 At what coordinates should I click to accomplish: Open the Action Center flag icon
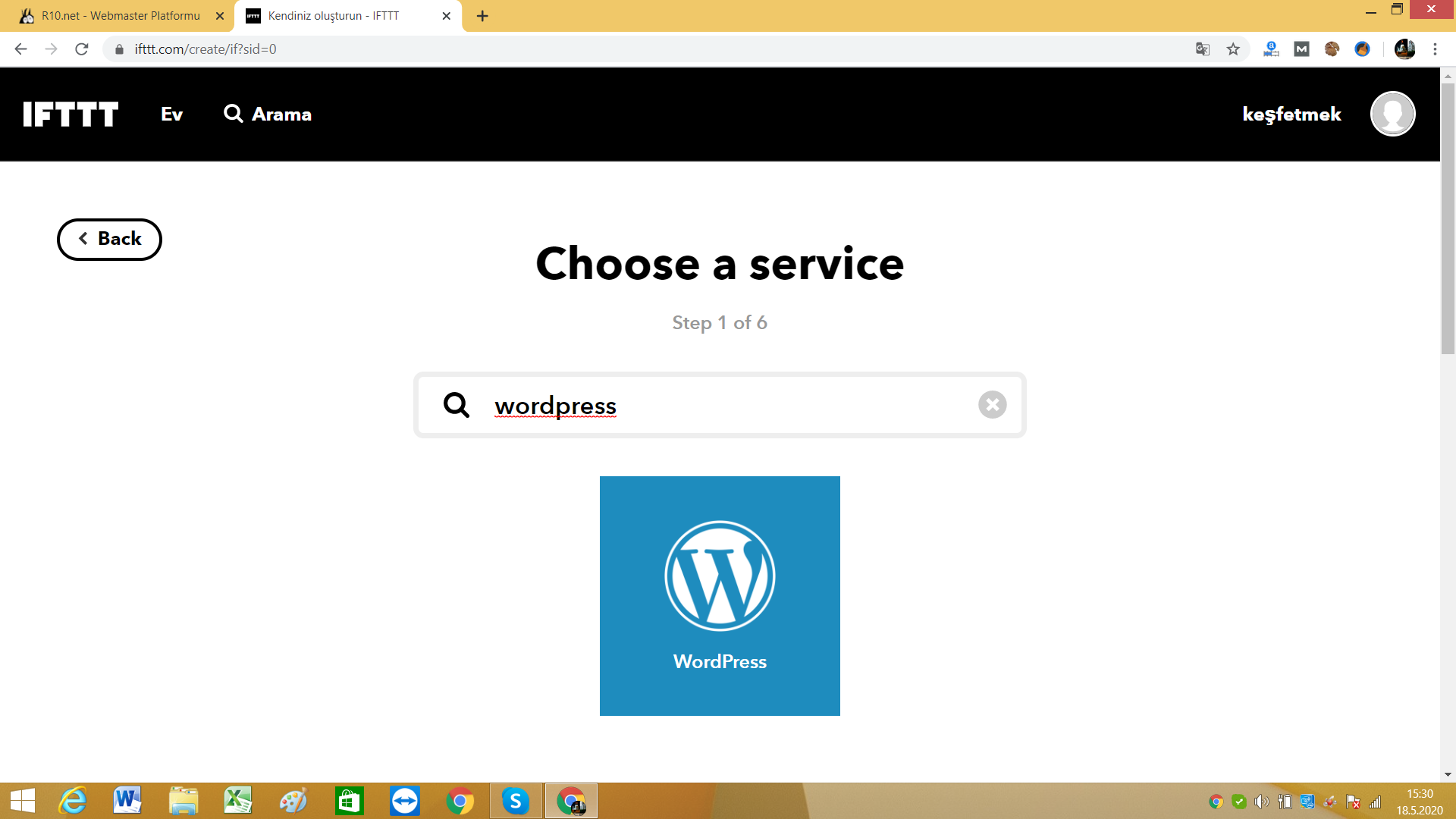click(x=1353, y=802)
